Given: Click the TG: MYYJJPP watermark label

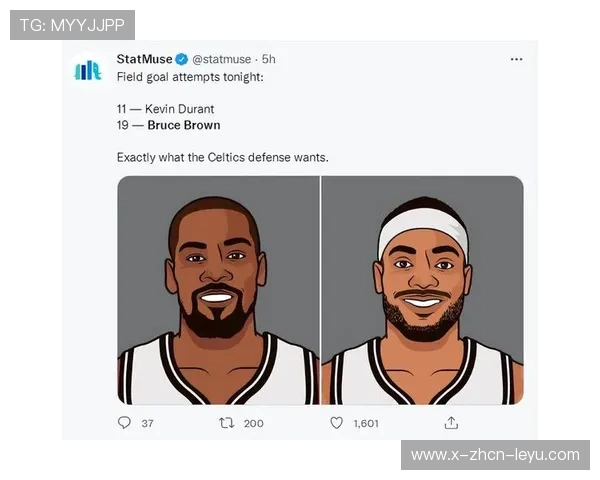Looking at the screenshot, I should point(72,25).
